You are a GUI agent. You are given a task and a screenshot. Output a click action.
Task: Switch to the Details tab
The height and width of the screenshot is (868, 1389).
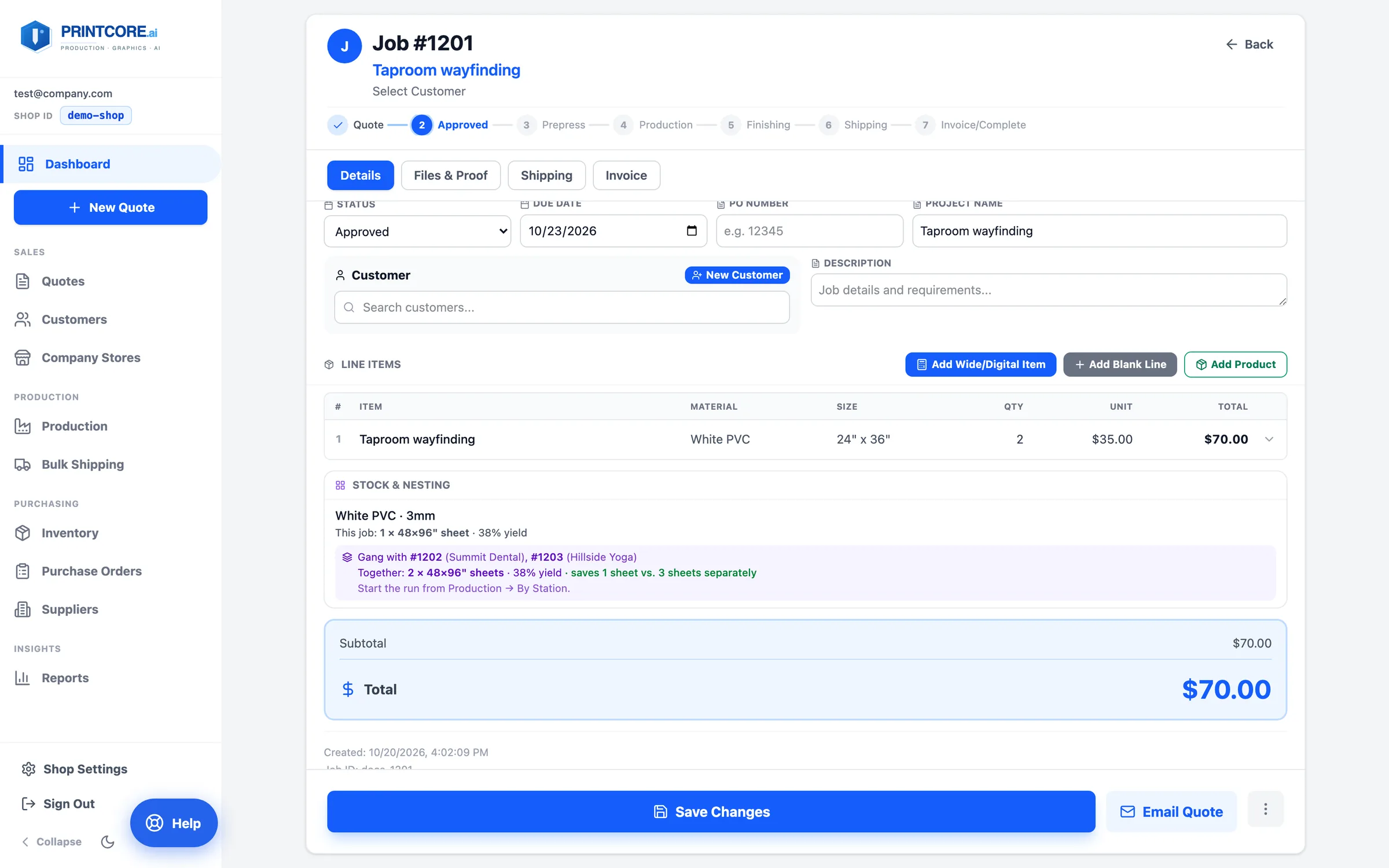pyautogui.click(x=361, y=175)
